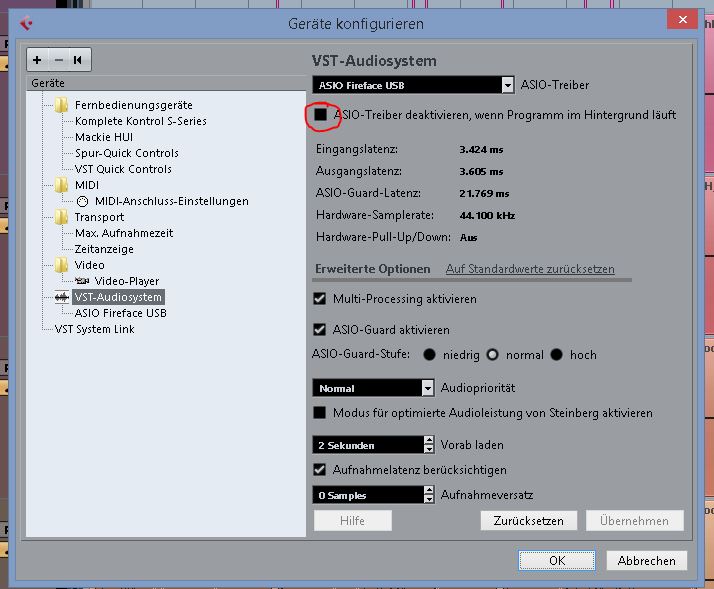Click the Cubase logo in title bar
This screenshot has height=589, width=714.
click(x=26, y=23)
